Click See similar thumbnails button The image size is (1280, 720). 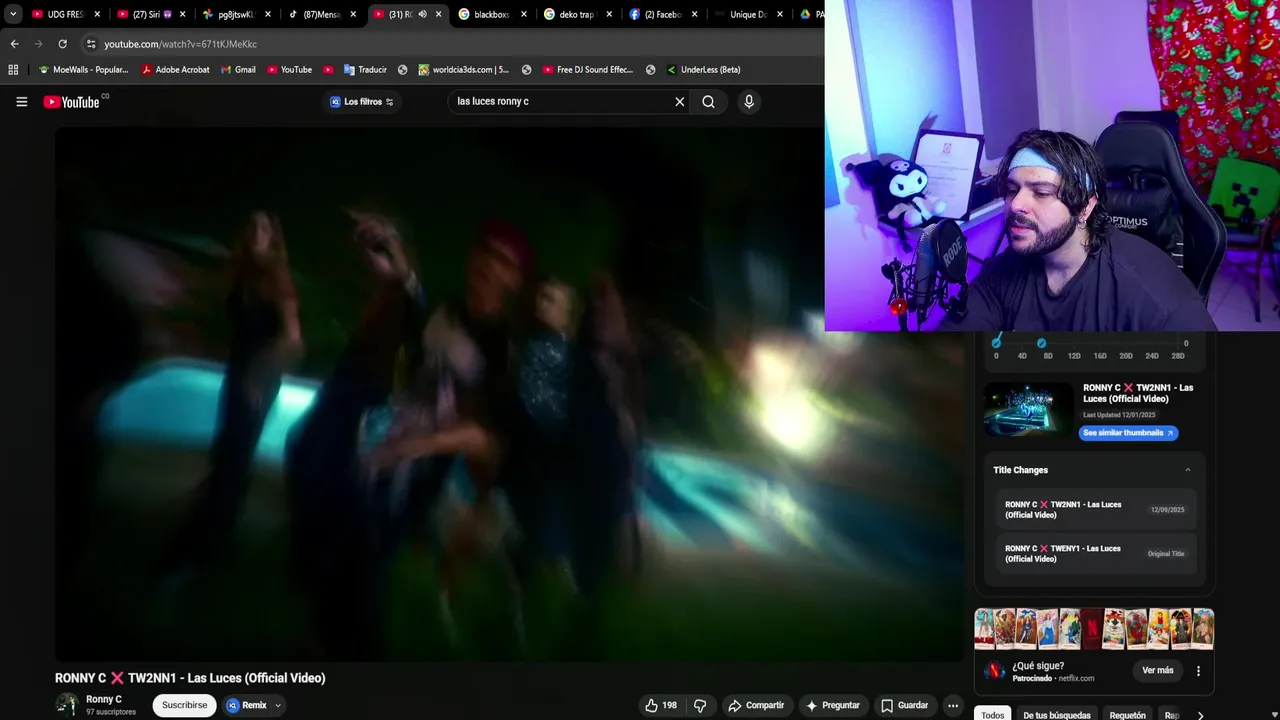[1128, 433]
